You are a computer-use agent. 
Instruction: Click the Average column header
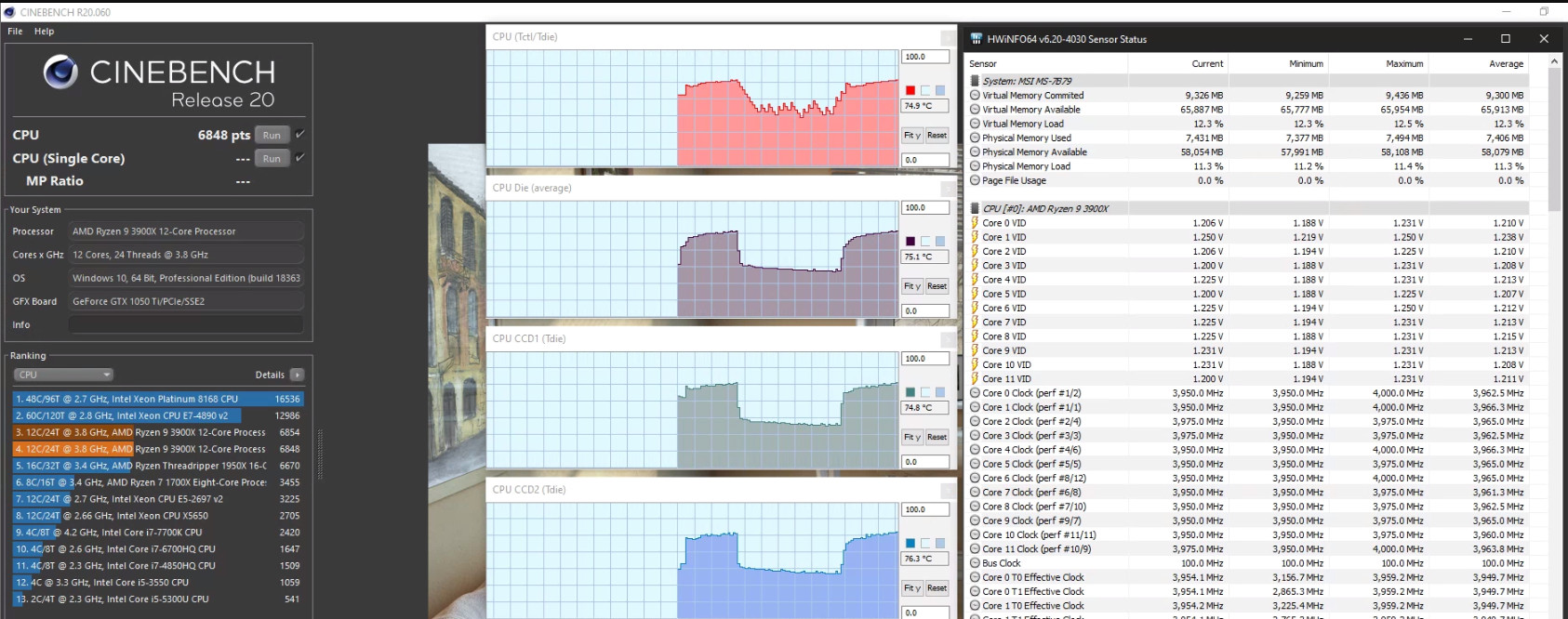click(1479, 64)
